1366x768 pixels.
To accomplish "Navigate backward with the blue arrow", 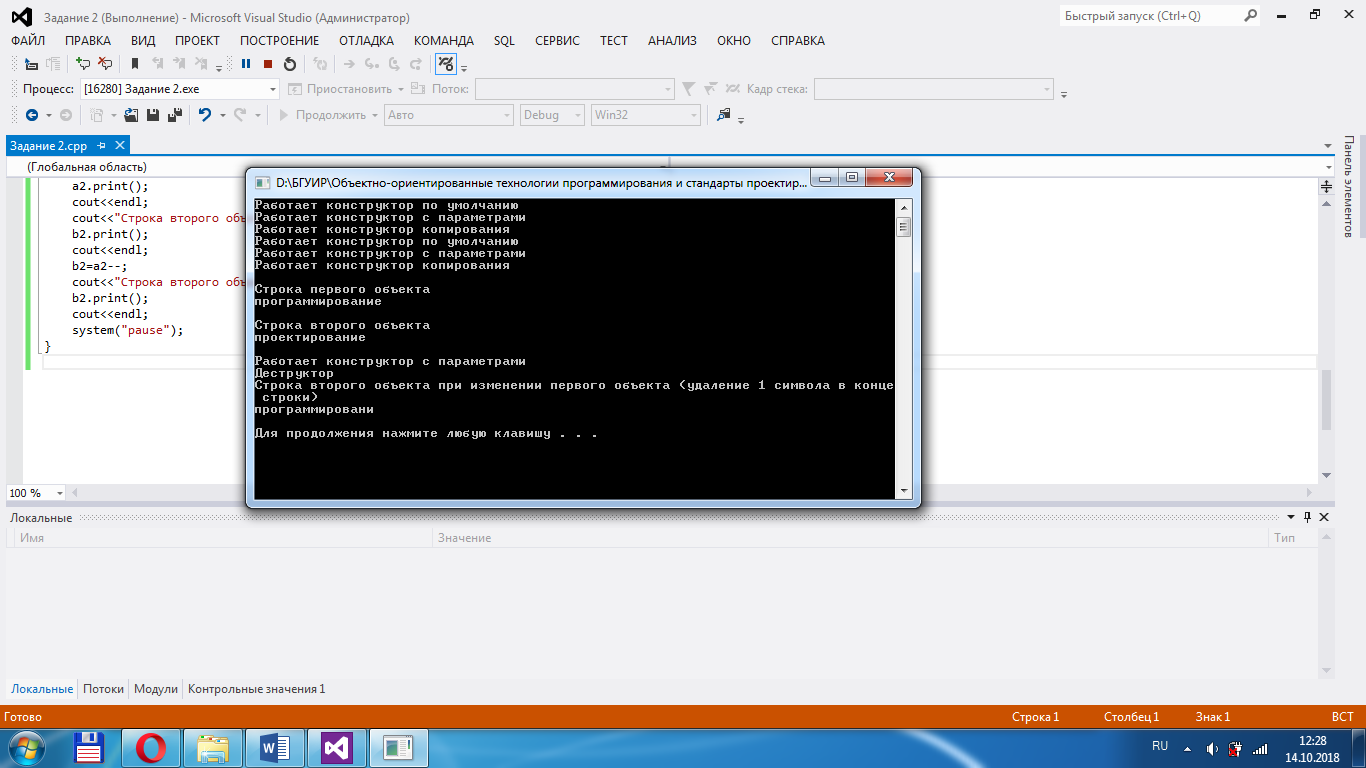I will point(31,115).
